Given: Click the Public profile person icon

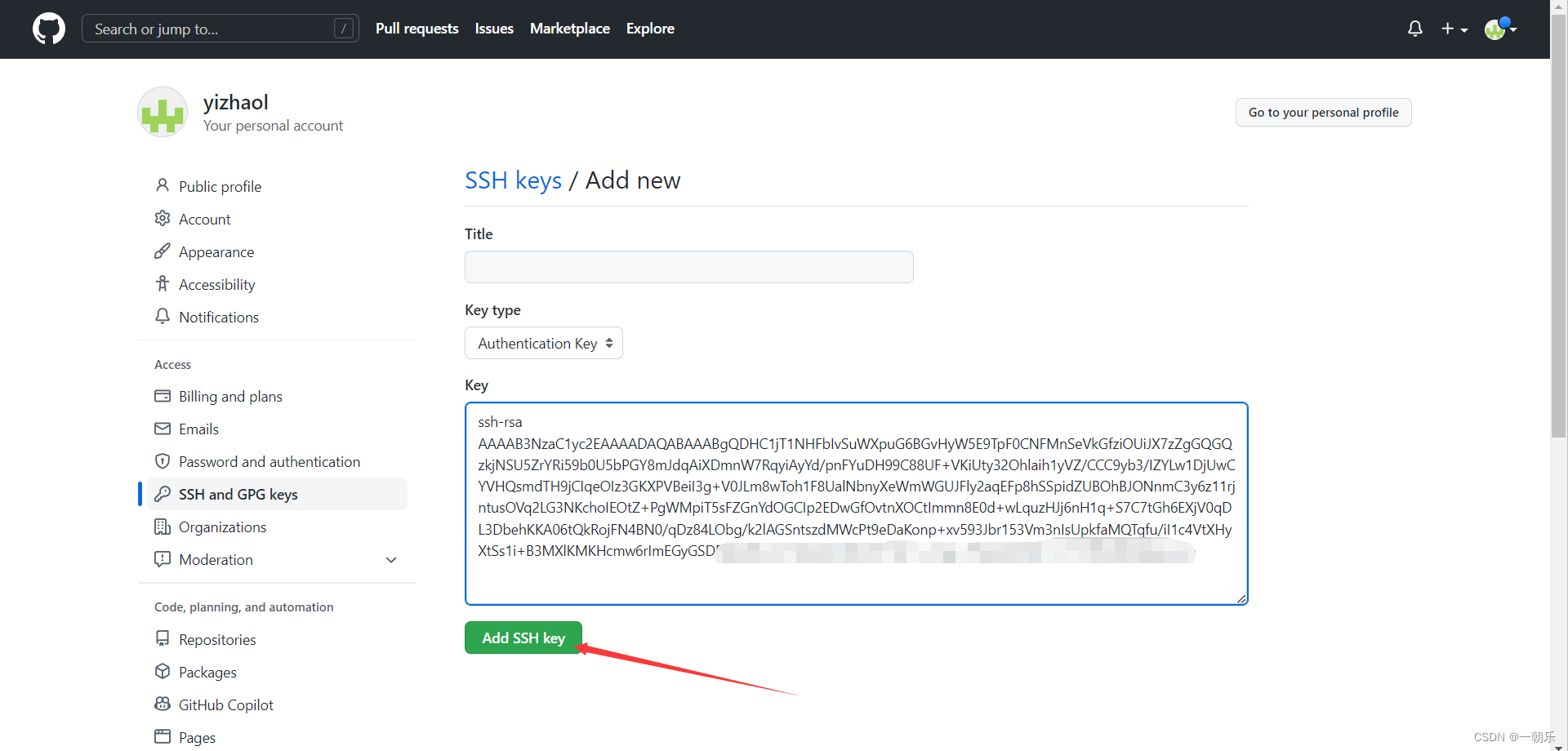Looking at the screenshot, I should [x=163, y=185].
